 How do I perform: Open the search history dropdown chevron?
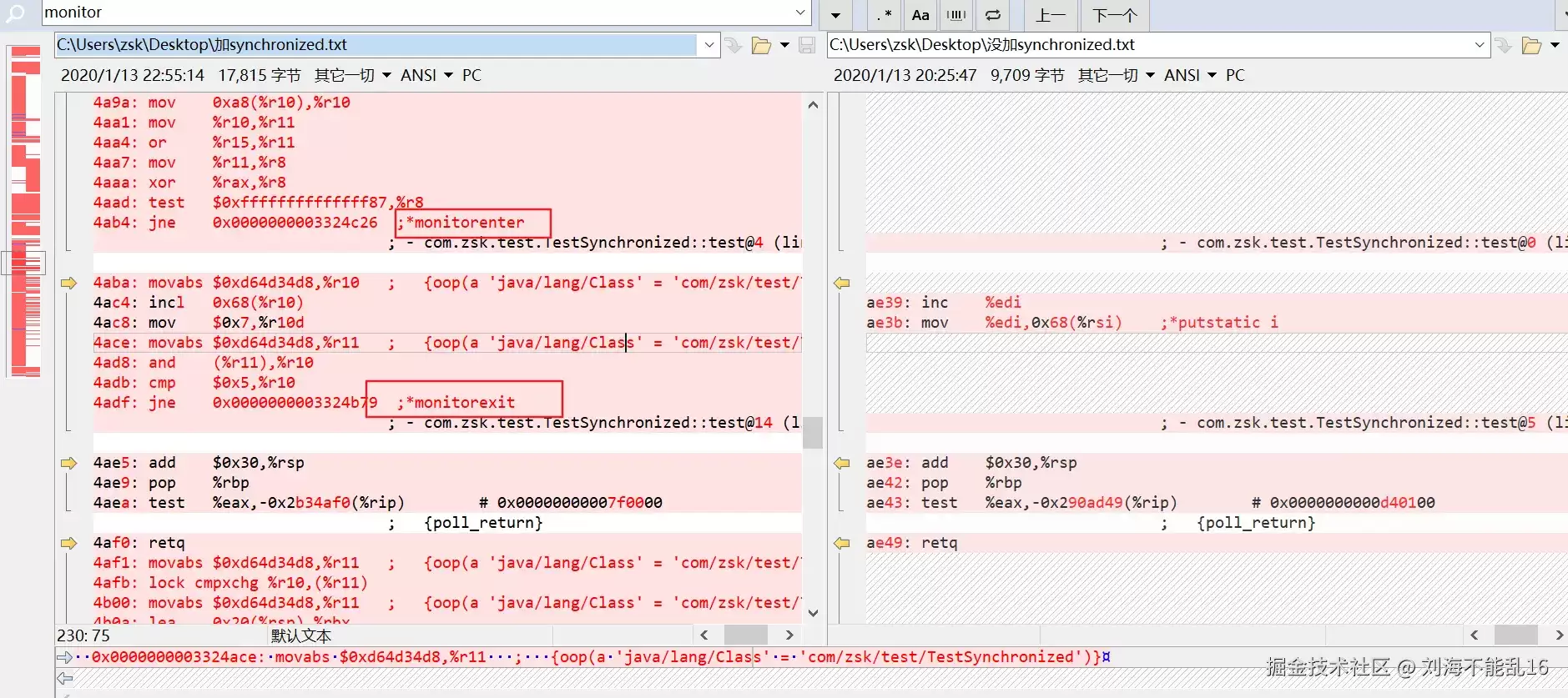pyautogui.click(x=800, y=13)
